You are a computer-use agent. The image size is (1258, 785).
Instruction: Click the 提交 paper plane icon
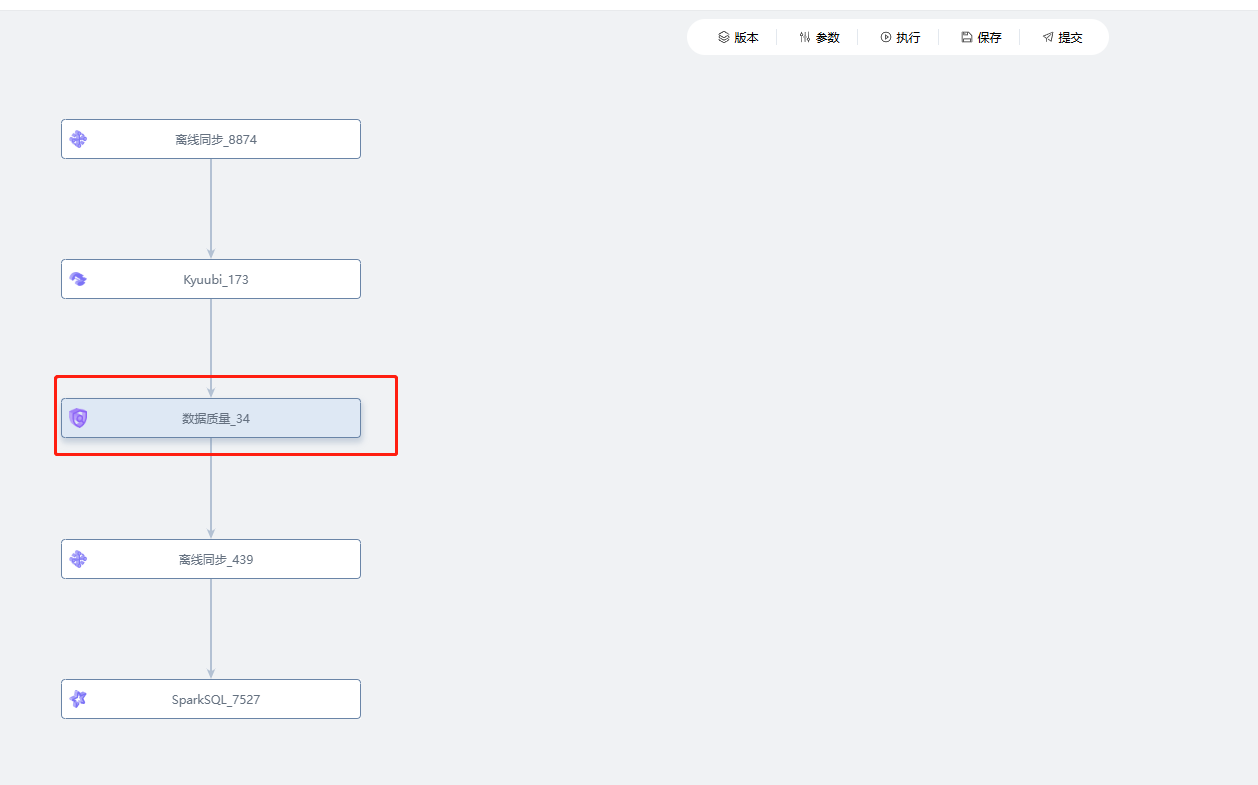point(1048,37)
